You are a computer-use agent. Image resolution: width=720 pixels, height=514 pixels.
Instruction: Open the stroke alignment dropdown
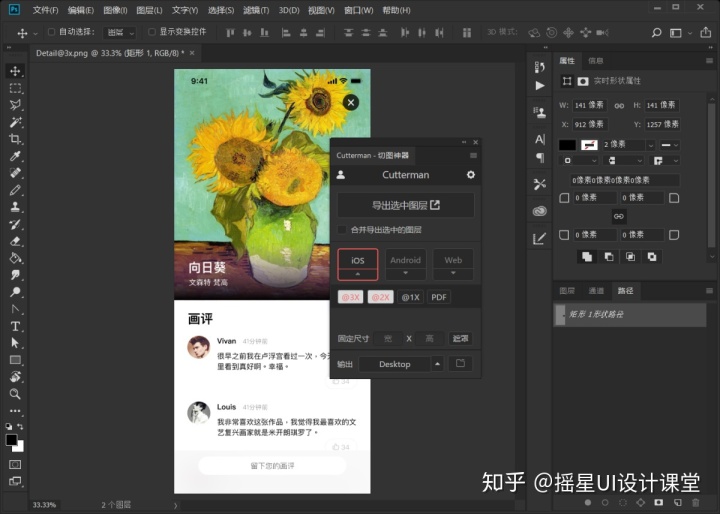(578, 161)
